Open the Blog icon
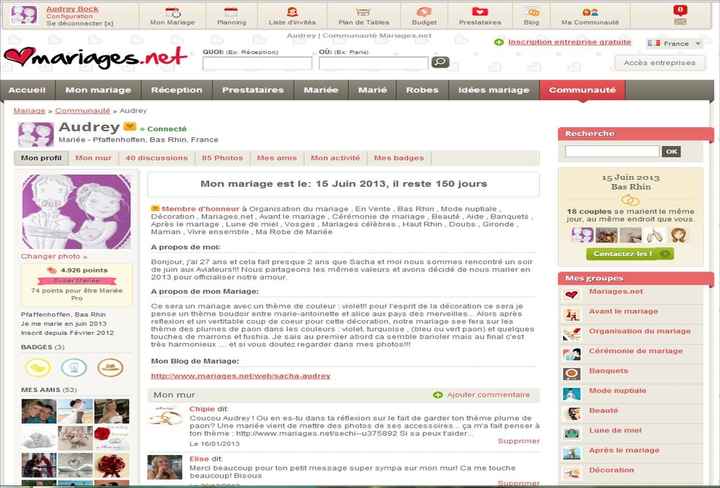 click(533, 13)
